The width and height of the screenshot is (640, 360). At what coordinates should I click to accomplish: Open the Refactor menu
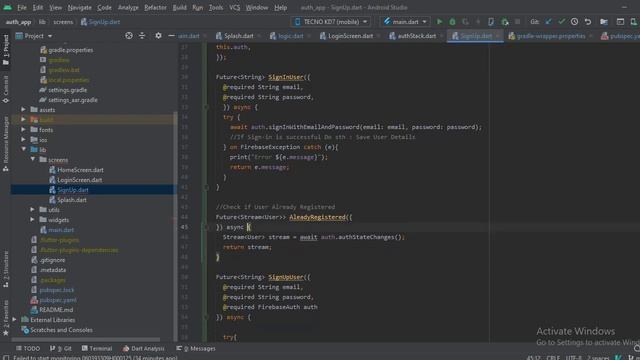[155, 7]
